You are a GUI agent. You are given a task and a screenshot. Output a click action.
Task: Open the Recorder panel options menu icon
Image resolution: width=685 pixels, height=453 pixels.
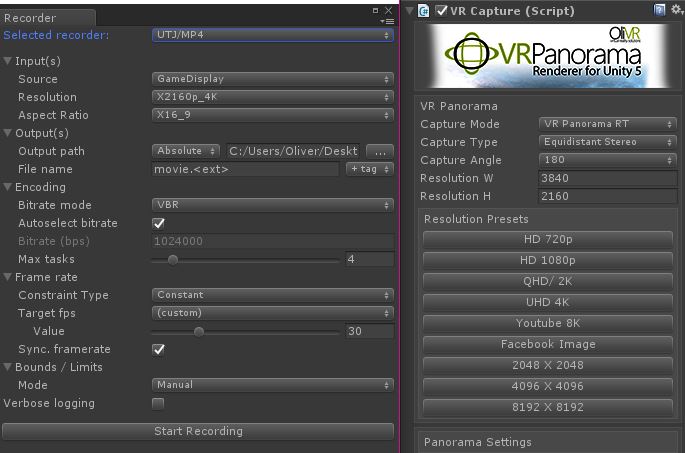click(388, 20)
